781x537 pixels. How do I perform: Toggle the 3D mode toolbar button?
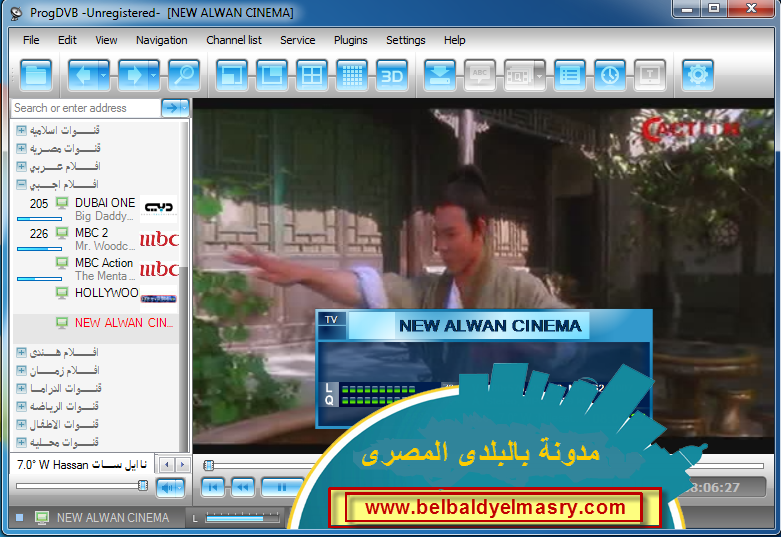tap(392, 75)
